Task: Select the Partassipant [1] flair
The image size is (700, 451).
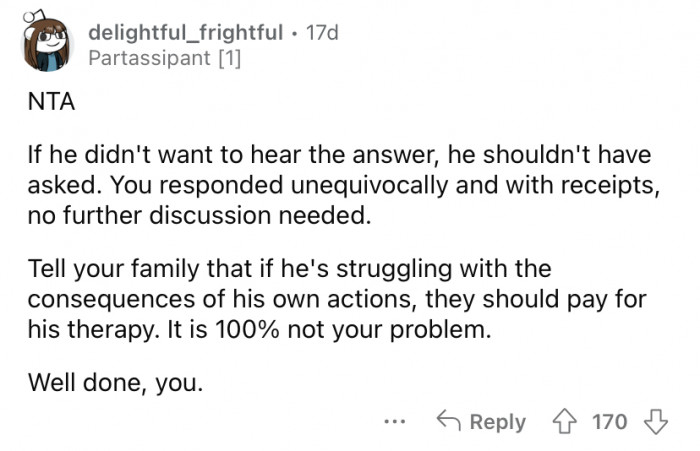Action: pos(165,58)
